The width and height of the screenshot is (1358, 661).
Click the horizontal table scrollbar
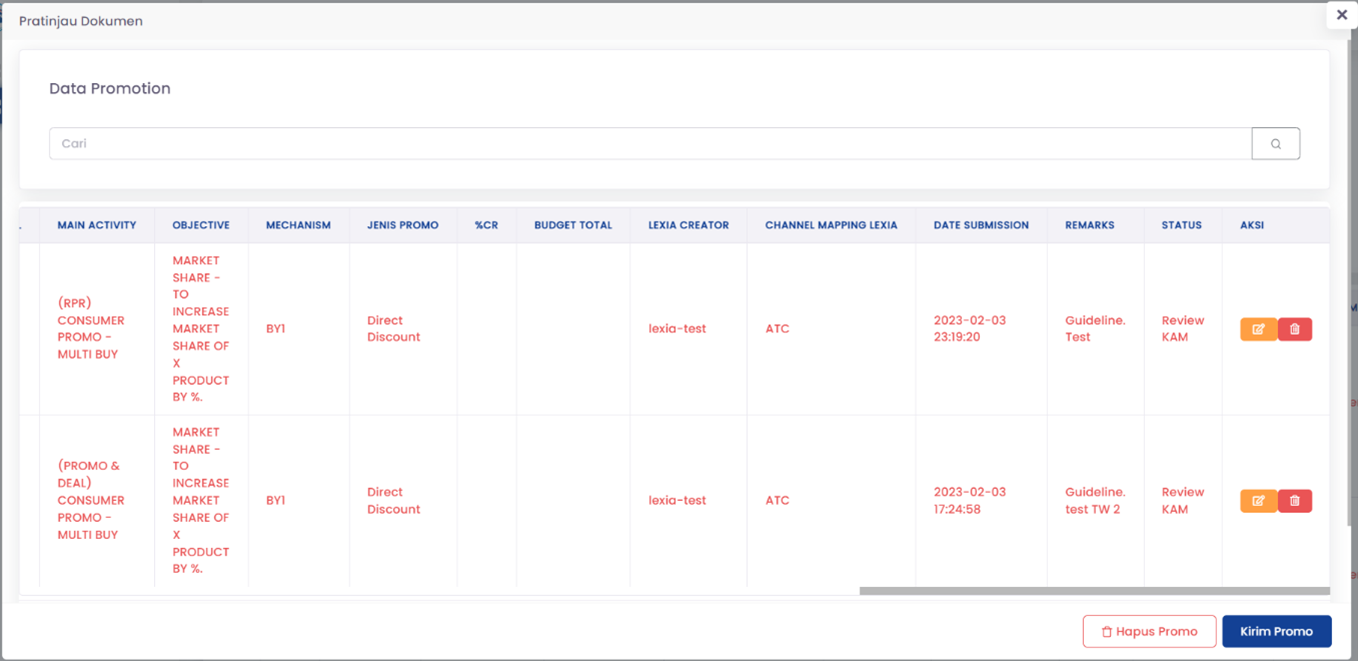pyautogui.click(x=1094, y=591)
